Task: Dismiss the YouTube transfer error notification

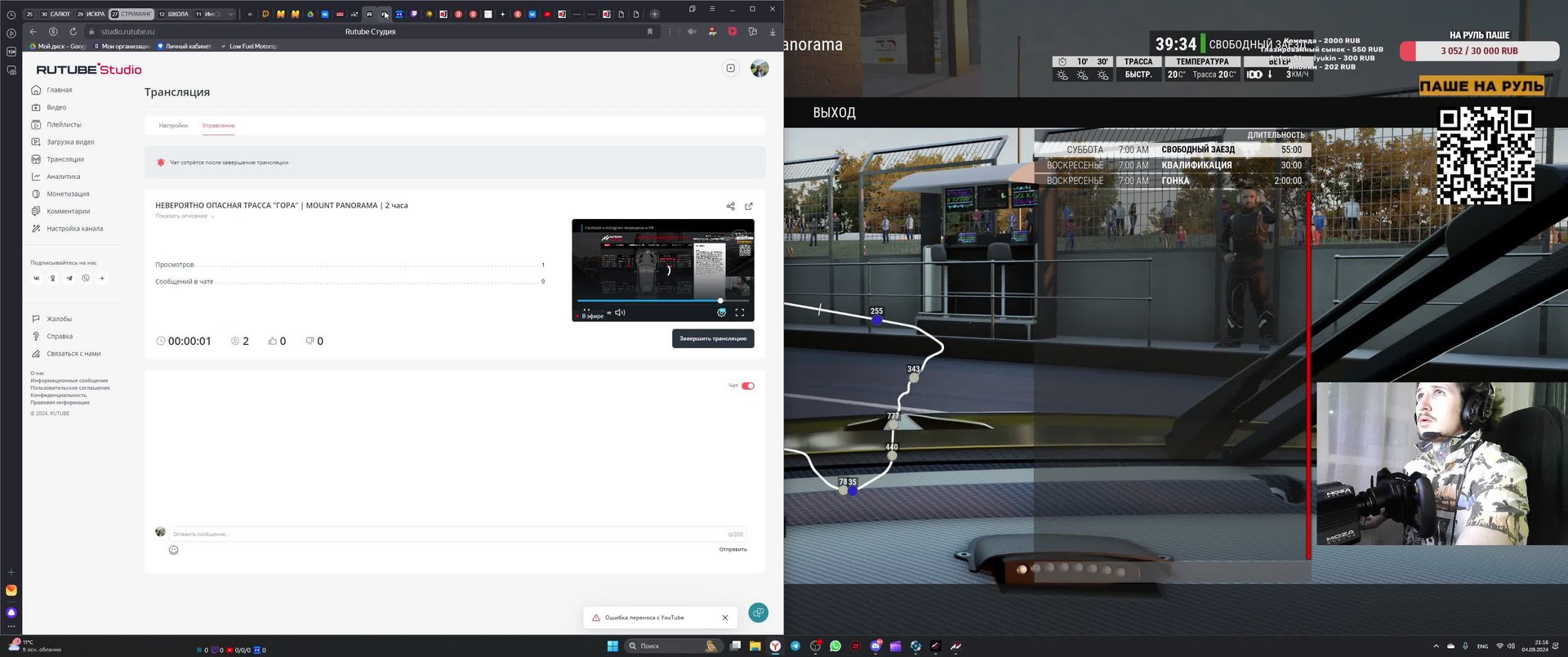Action: click(x=725, y=618)
